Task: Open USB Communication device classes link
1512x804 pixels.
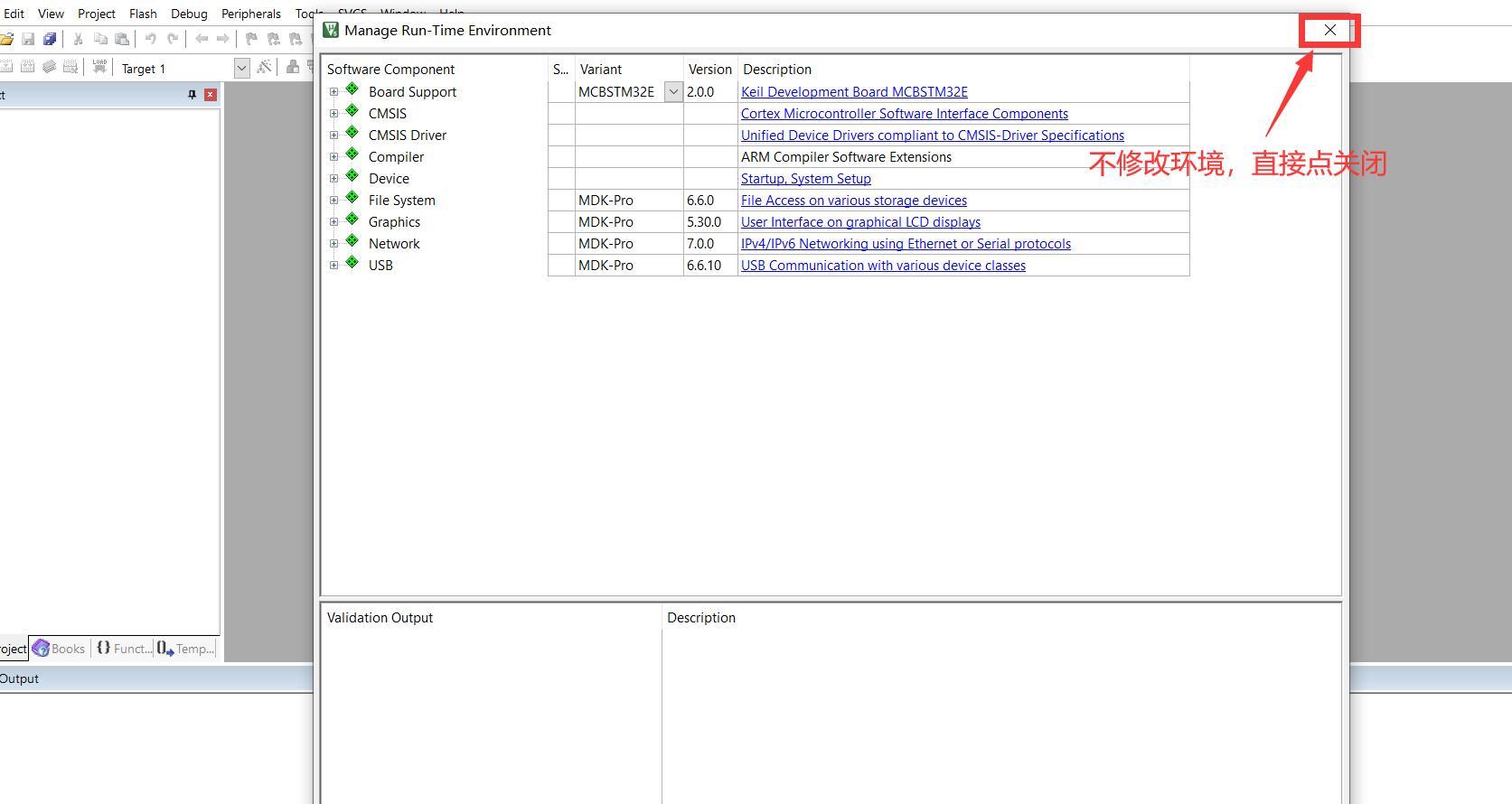Action: pos(883,265)
